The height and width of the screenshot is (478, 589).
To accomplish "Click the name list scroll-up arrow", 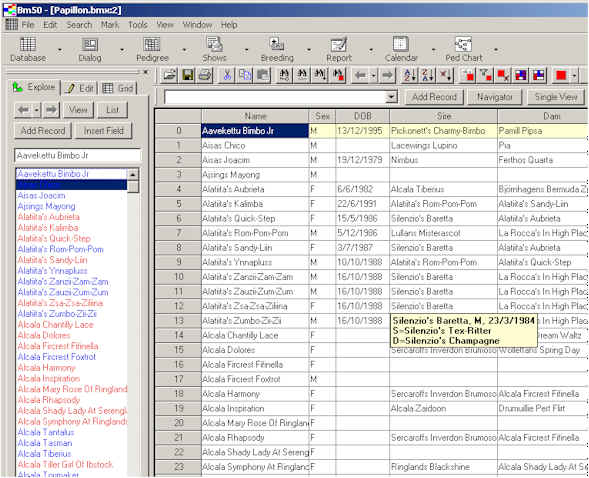I will [x=133, y=175].
